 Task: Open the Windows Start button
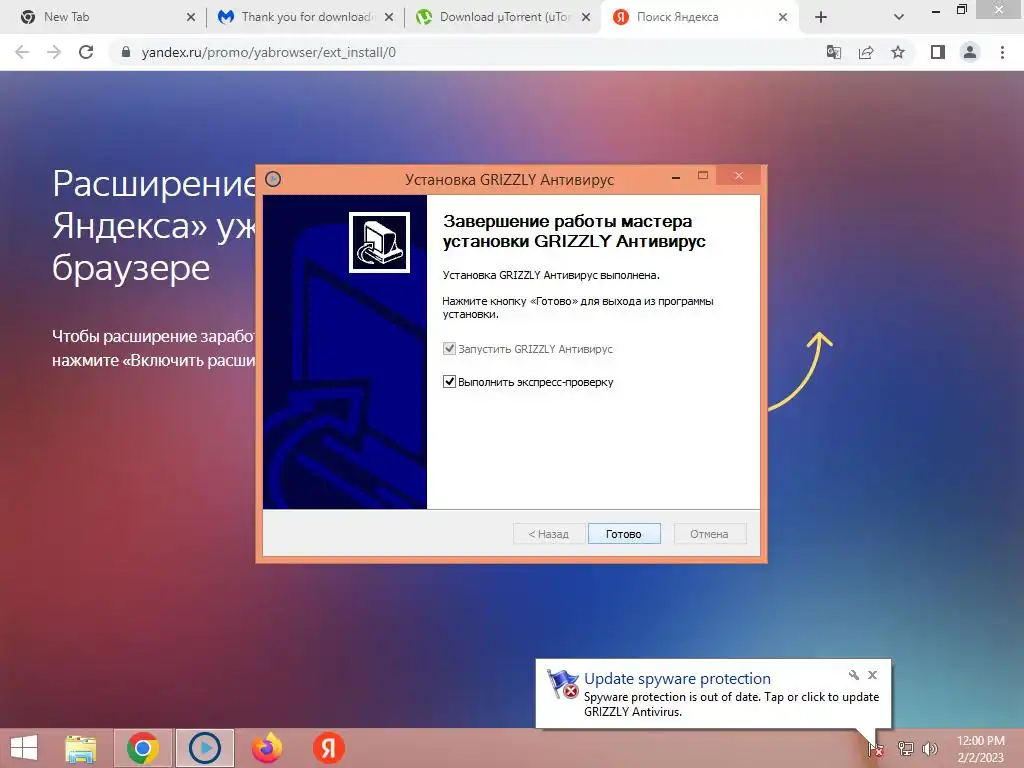(24, 748)
